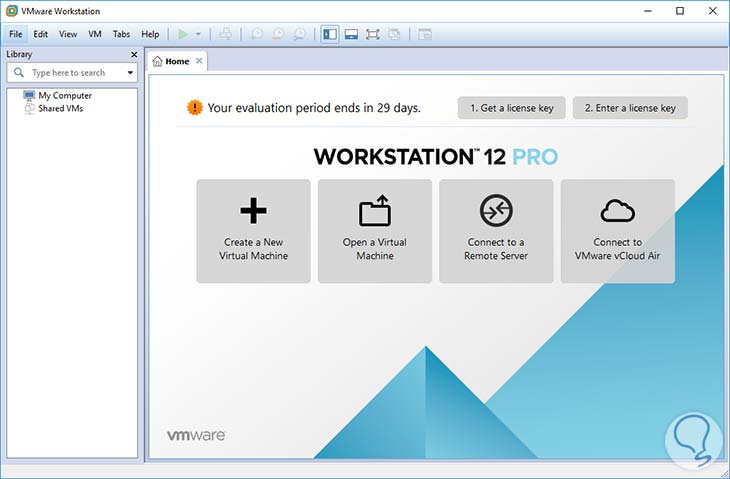Click the console view toolbar icon

425,34
